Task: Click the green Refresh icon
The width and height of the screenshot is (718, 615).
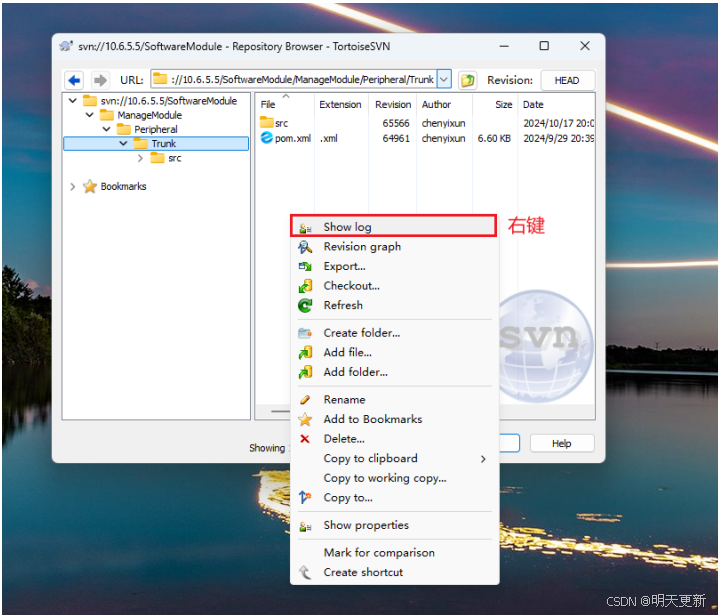Action: pyautogui.click(x=305, y=305)
